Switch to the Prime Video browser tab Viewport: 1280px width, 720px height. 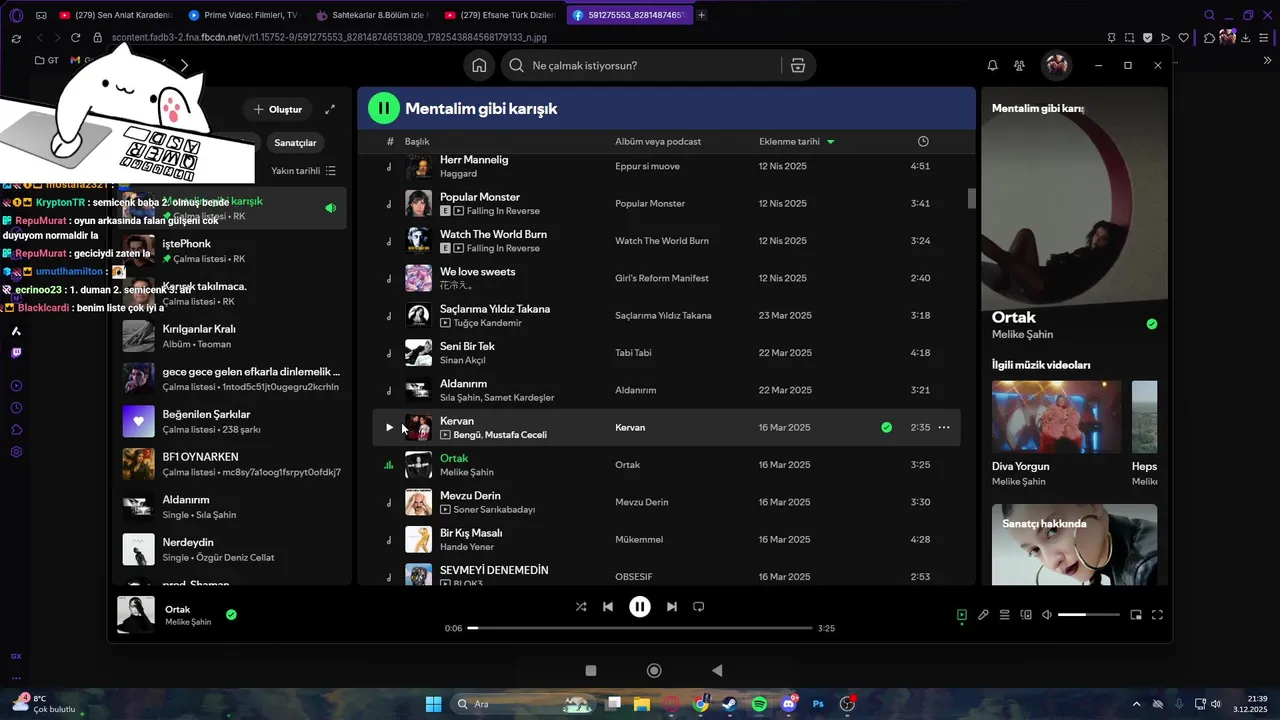pos(242,15)
